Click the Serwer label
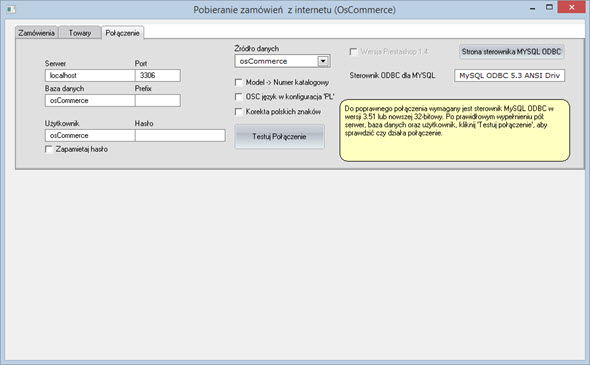This screenshot has width=590, height=365. (x=55, y=63)
